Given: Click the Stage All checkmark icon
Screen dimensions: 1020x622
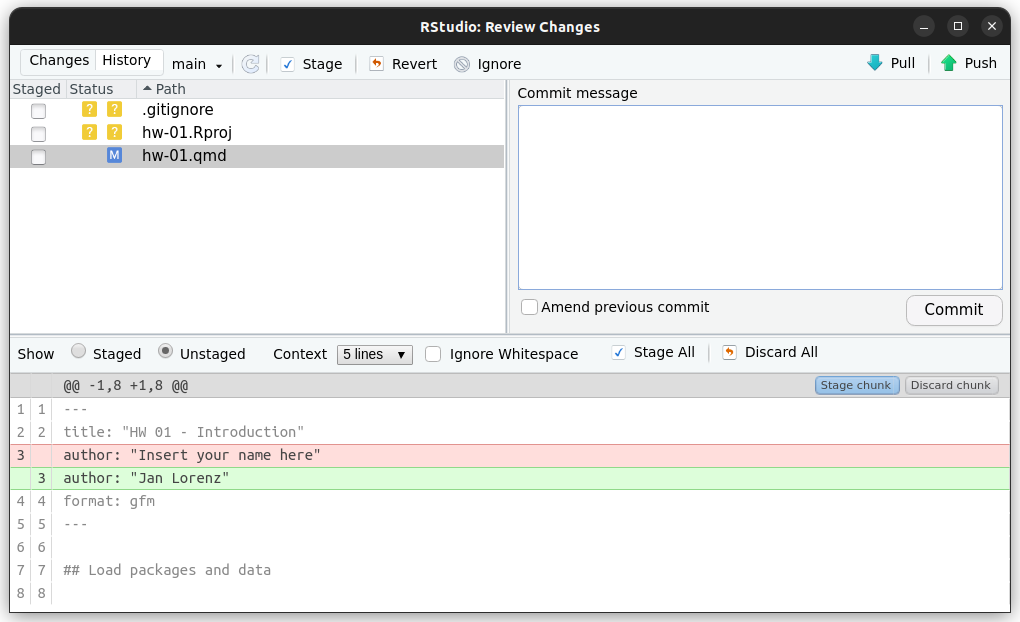Looking at the screenshot, I should click(619, 352).
